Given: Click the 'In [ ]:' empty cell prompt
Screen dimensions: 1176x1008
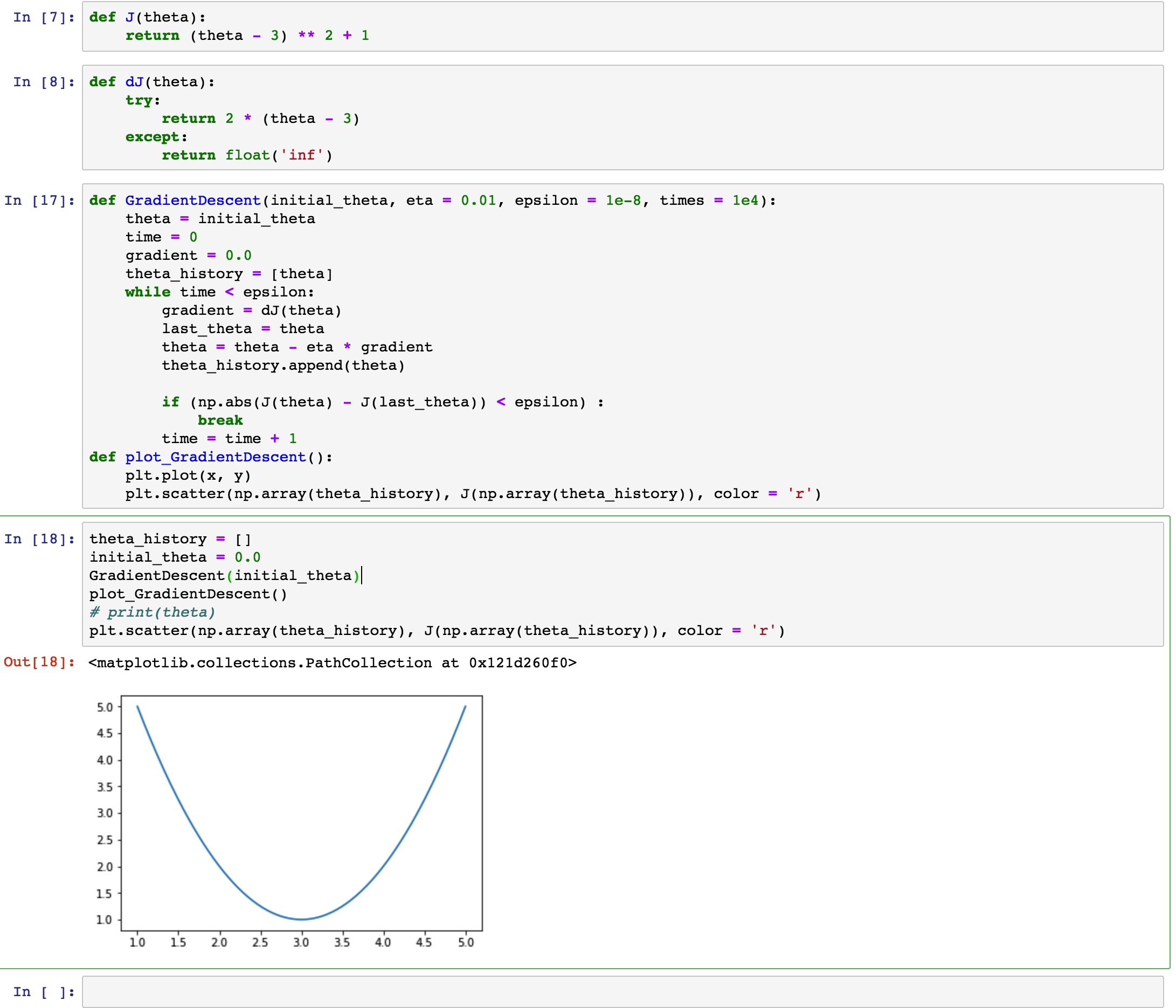Looking at the screenshot, I should point(44,992).
